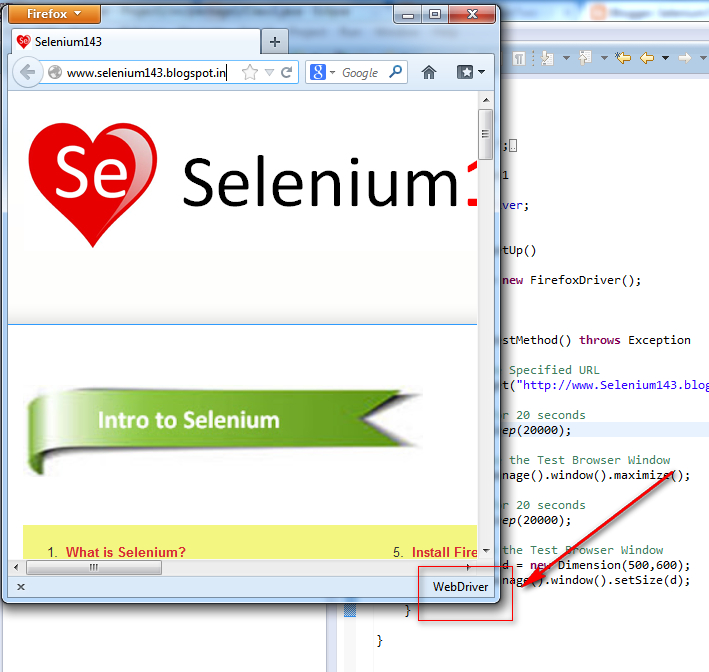Select the Selenium143 browser tab
Screen dimensions: 709x672
[x=136, y=42]
